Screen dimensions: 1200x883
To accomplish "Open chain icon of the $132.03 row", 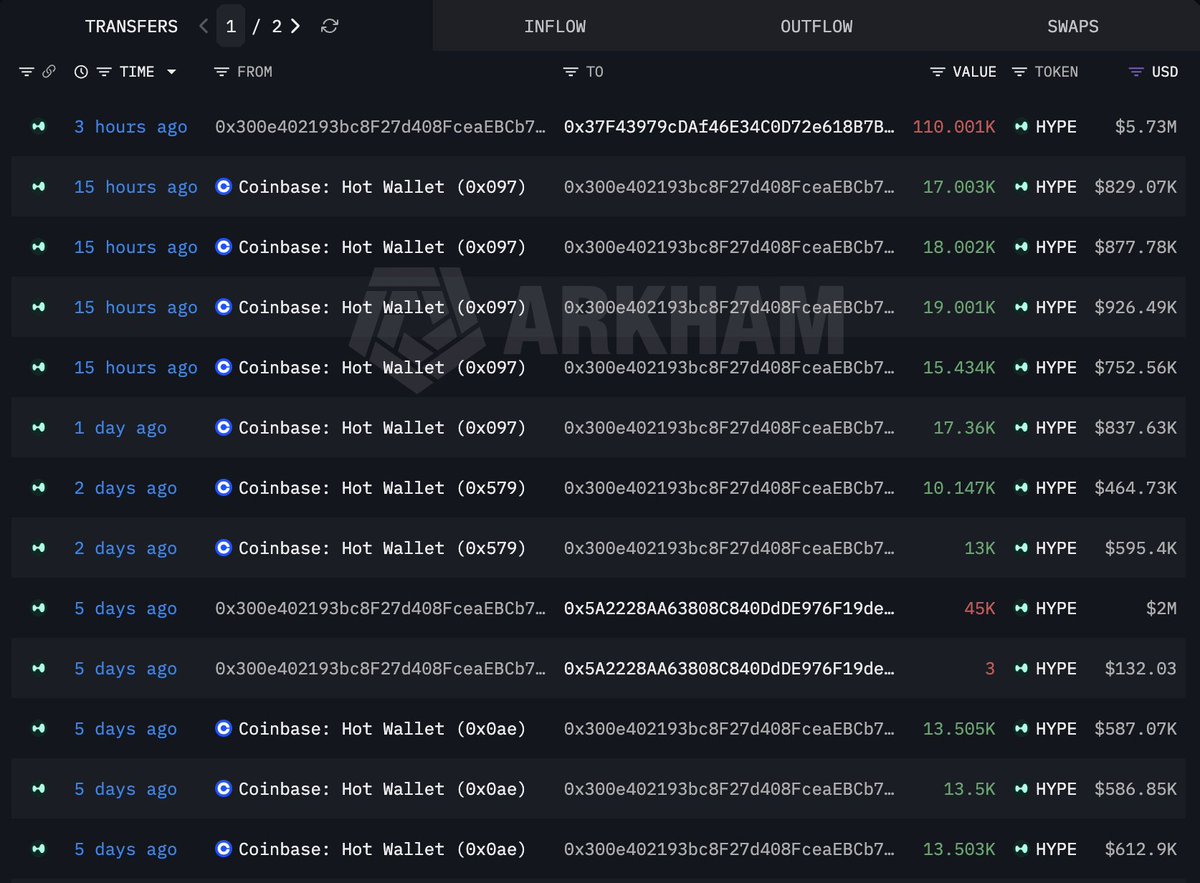I will pos(38,668).
